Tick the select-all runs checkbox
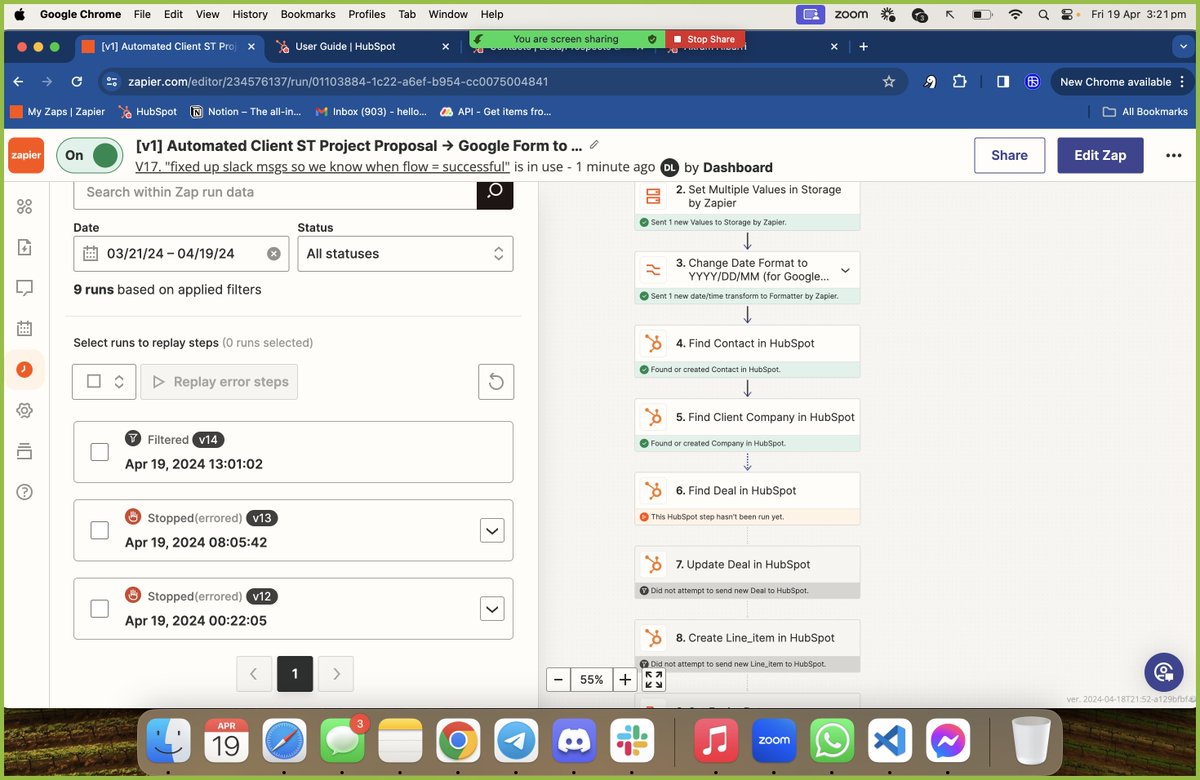 [x=94, y=381]
